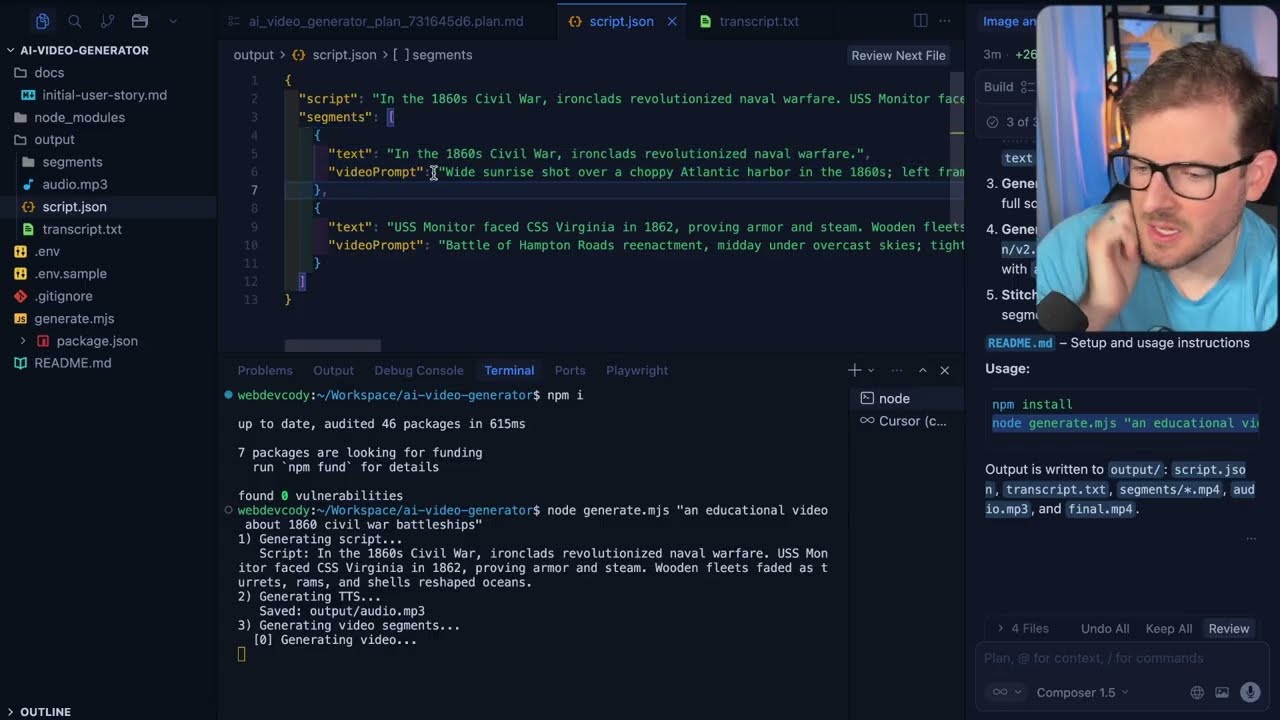
Task: Open initial-user-story.md file
Action: click(104, 95)
